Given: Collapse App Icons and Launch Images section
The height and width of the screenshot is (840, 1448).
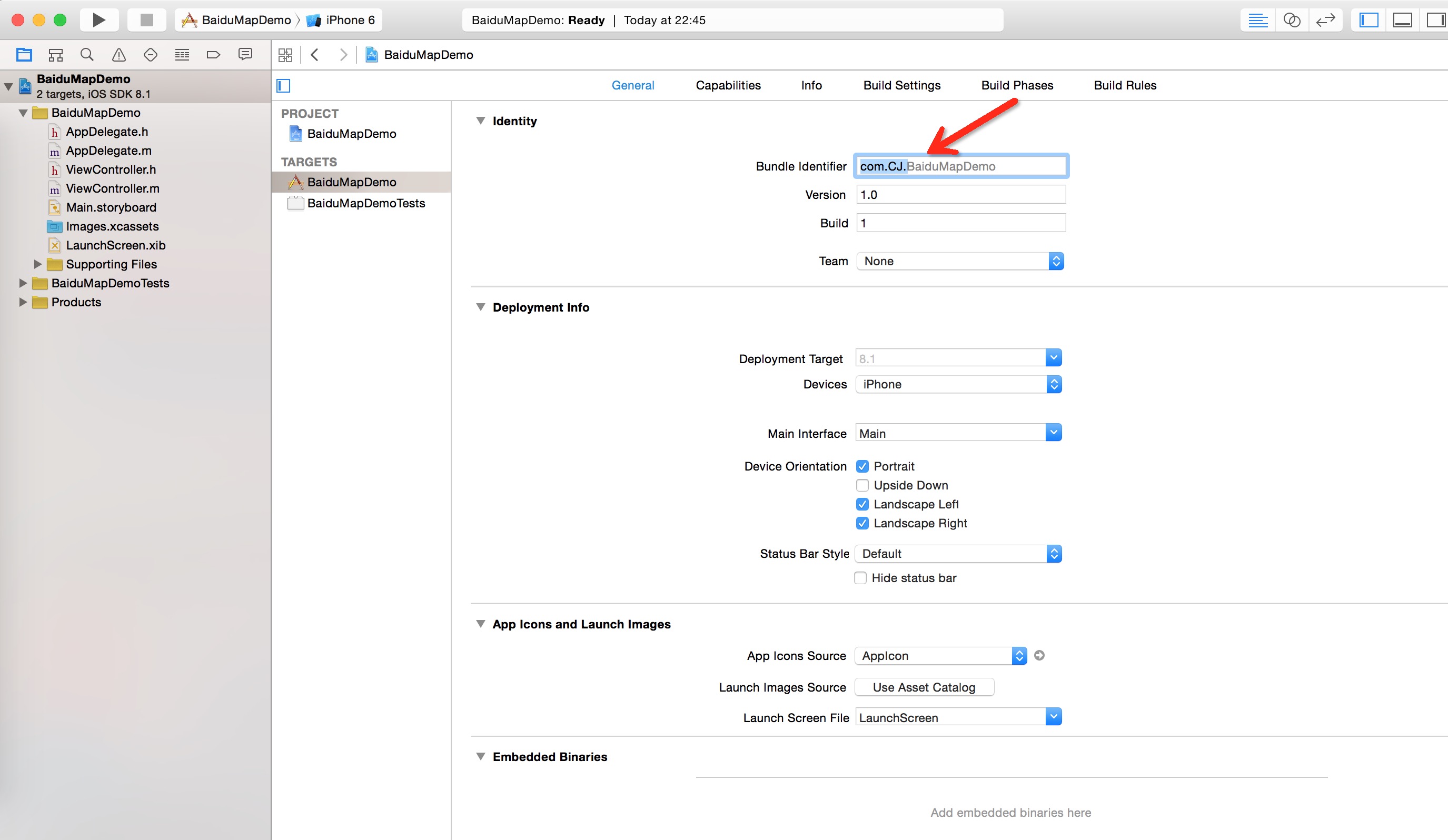Looking at the screenshot, I should pyautogui.click(x=480, y=624).
